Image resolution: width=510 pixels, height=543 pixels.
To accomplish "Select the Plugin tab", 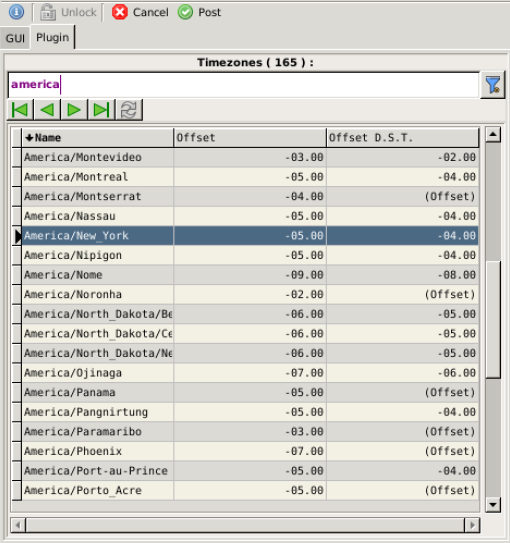I will pos(53,37).
